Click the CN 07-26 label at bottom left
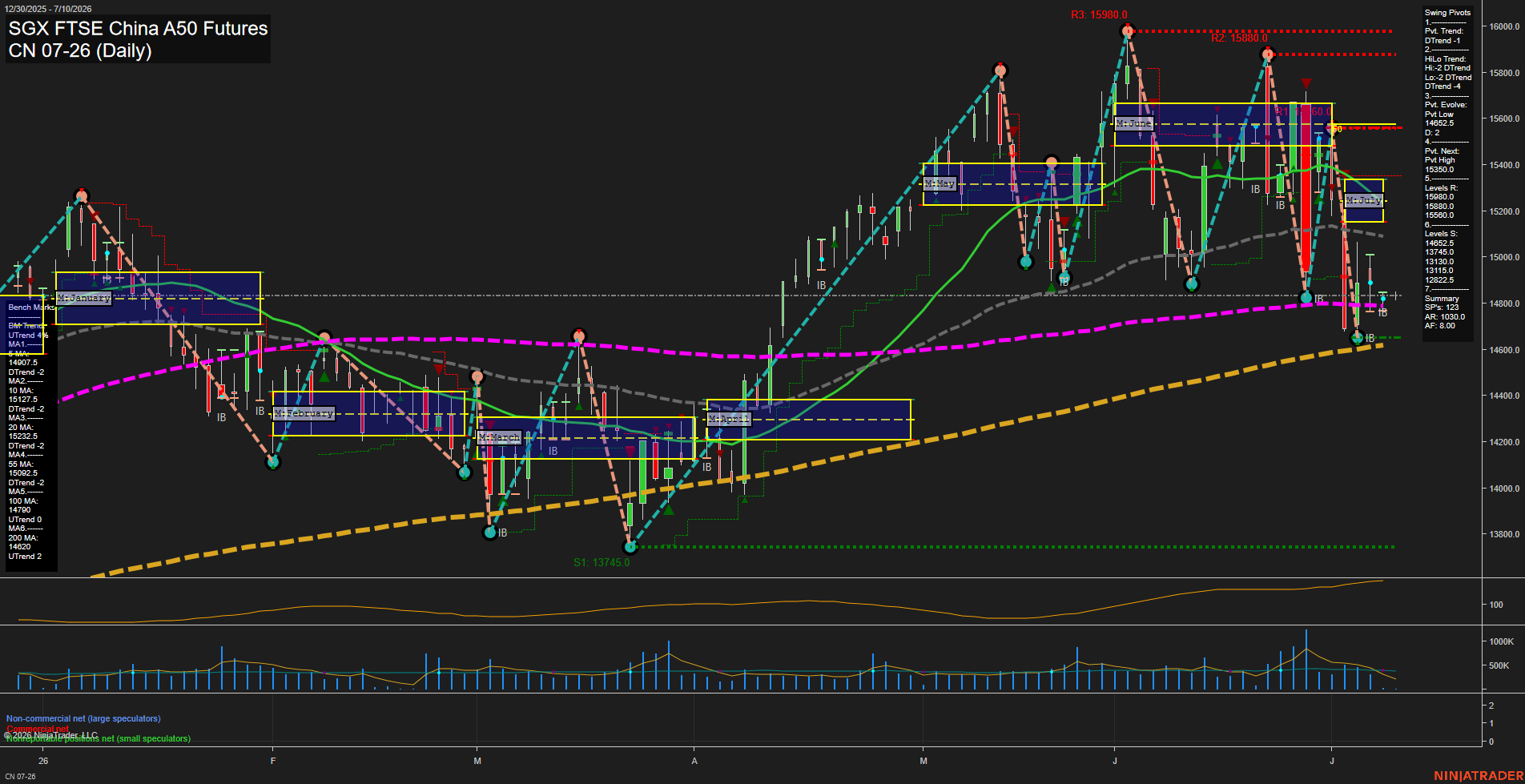This screenshot has width=1525, height=784. [20, 777]
